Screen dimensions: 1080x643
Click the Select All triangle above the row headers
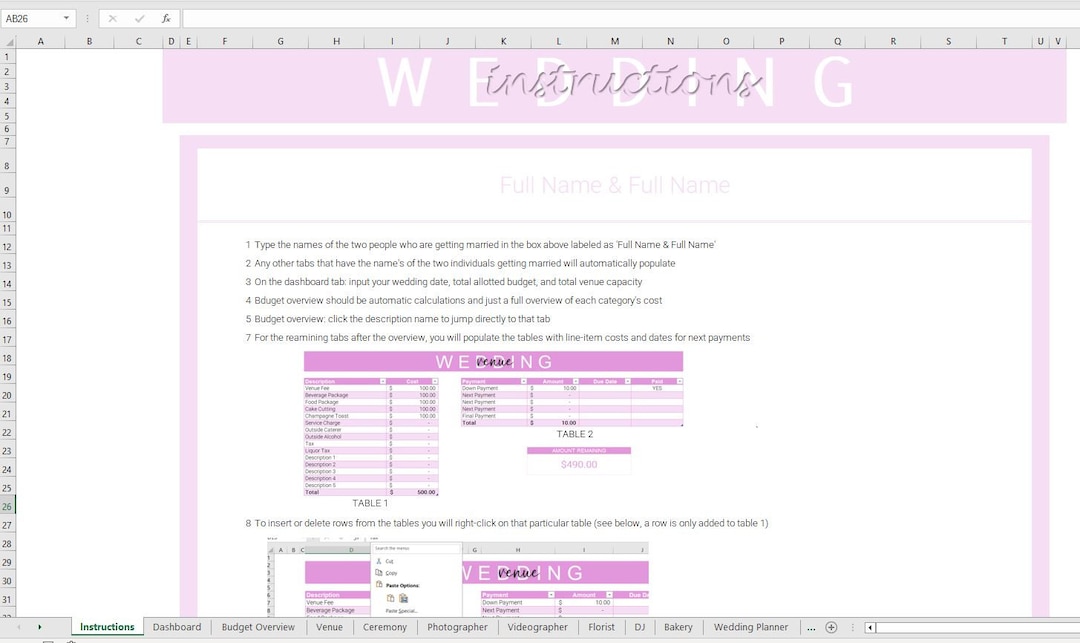(8, 41)
